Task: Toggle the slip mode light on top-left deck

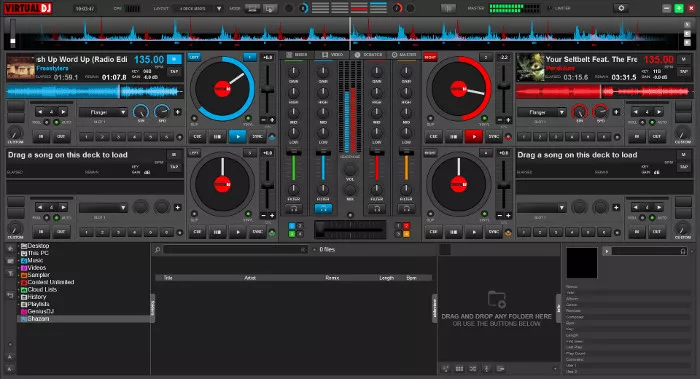Action: click(194, 118)
